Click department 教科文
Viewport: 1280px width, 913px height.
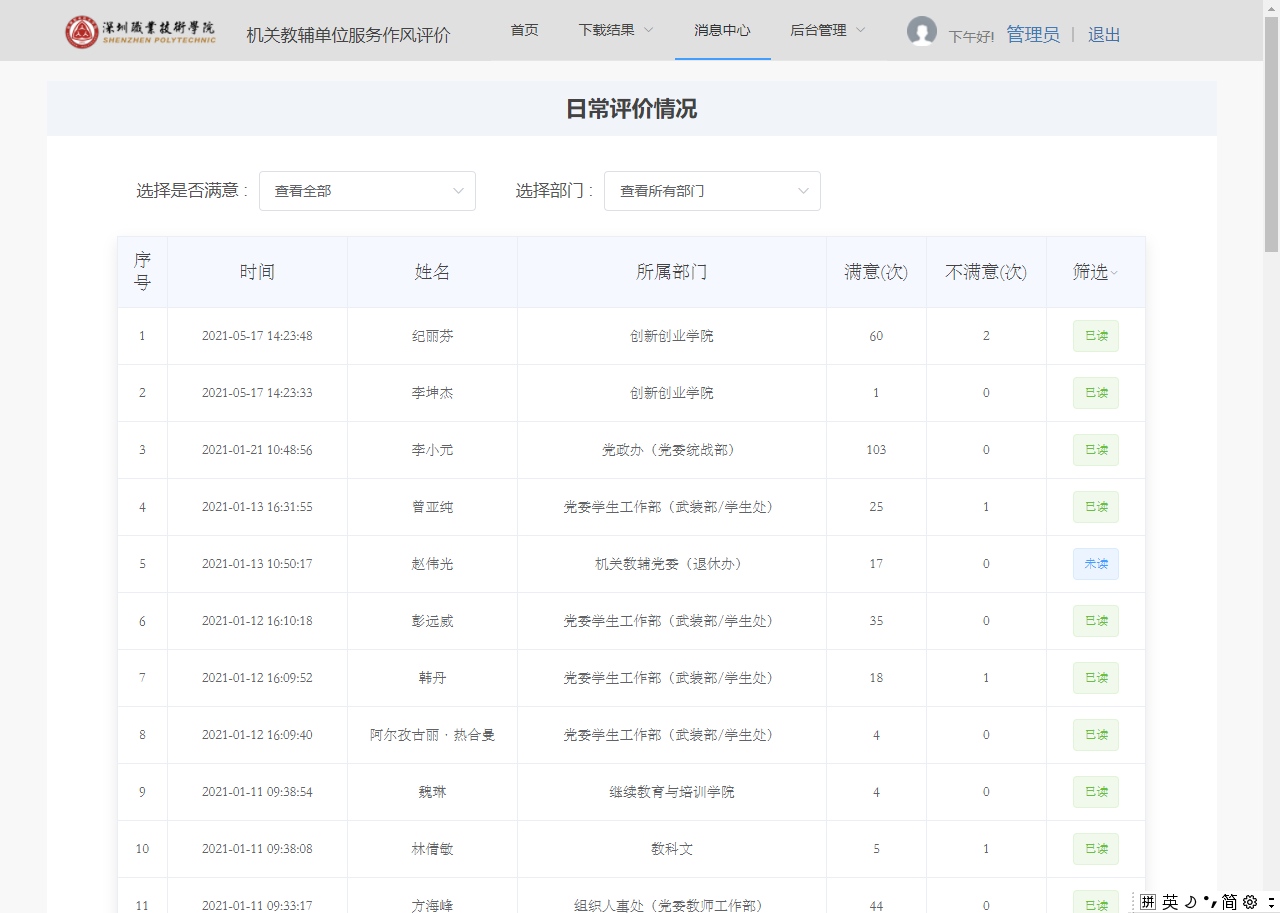point(672,849)
